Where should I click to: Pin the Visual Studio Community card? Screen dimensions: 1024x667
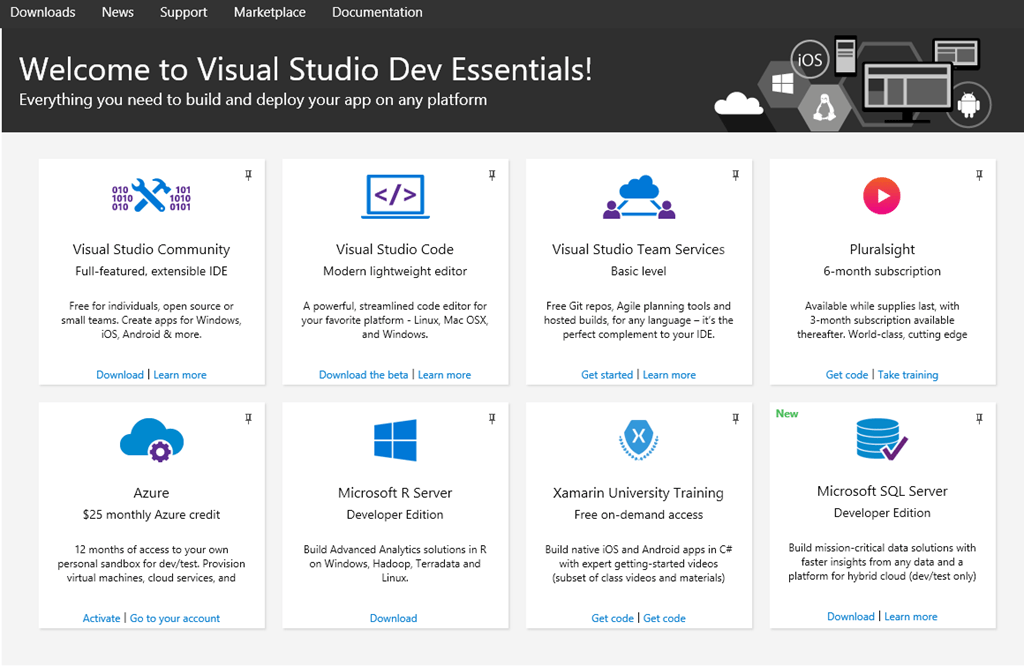pos(248,175)
